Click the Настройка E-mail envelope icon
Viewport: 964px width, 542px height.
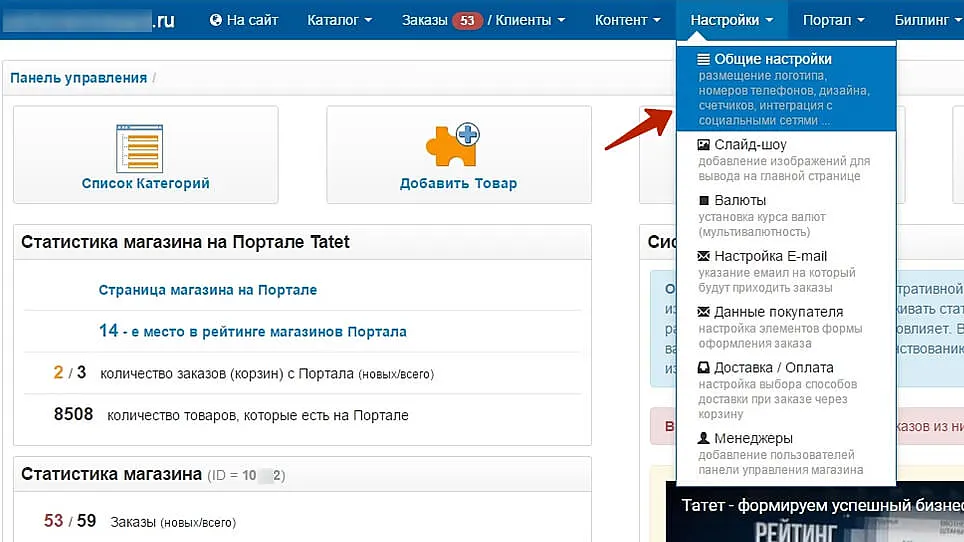coord(704,257)
